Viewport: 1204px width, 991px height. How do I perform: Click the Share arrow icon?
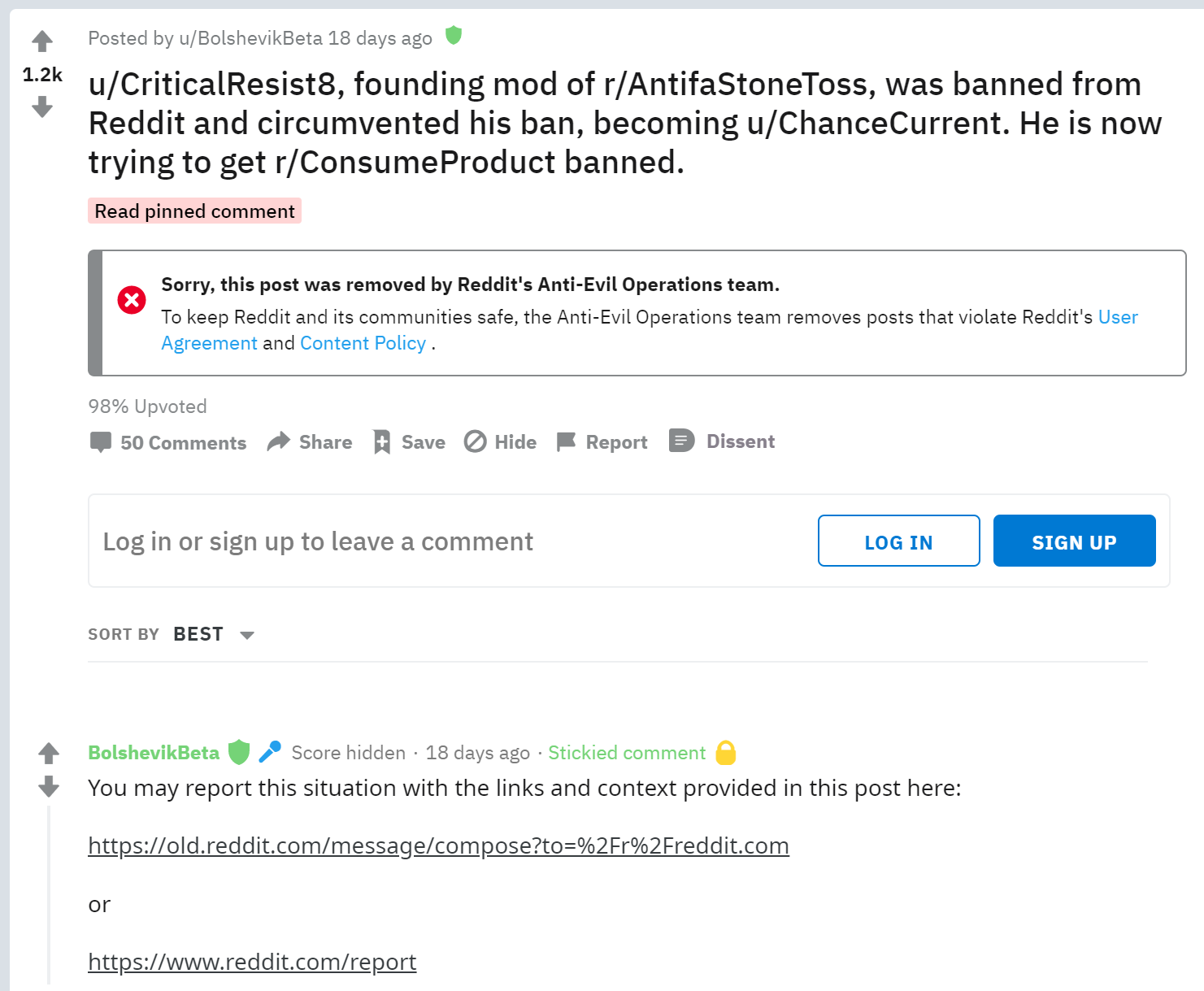tap(279, 441)
